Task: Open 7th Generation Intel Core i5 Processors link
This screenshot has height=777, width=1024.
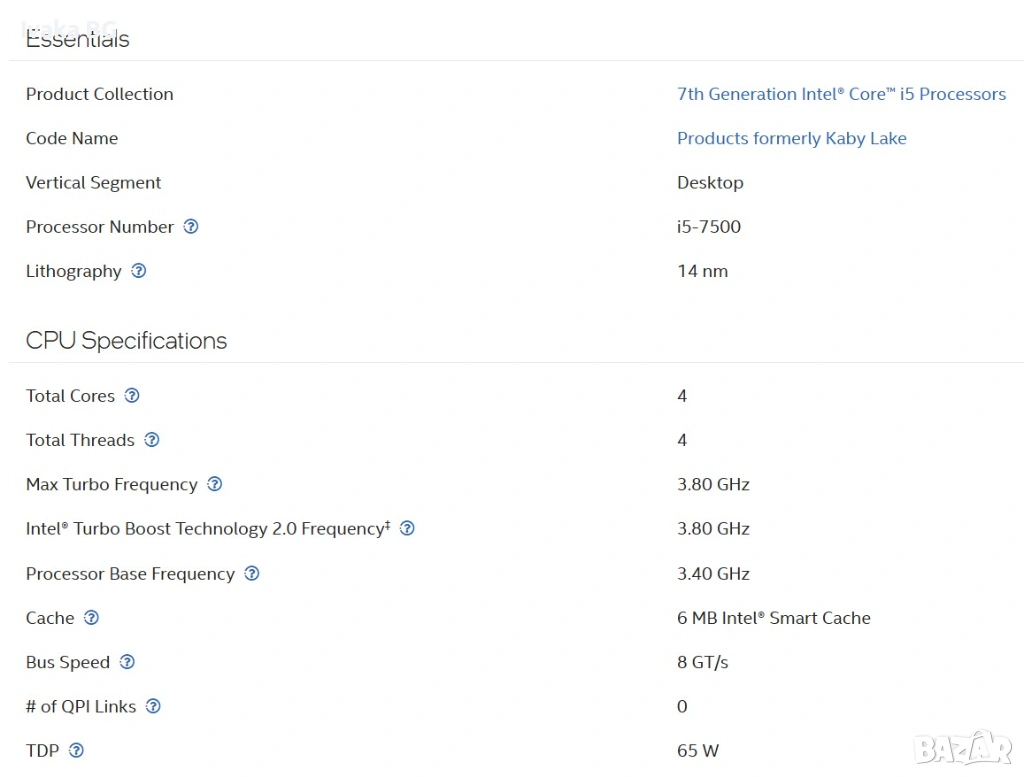Action: [x=841, y=94]
